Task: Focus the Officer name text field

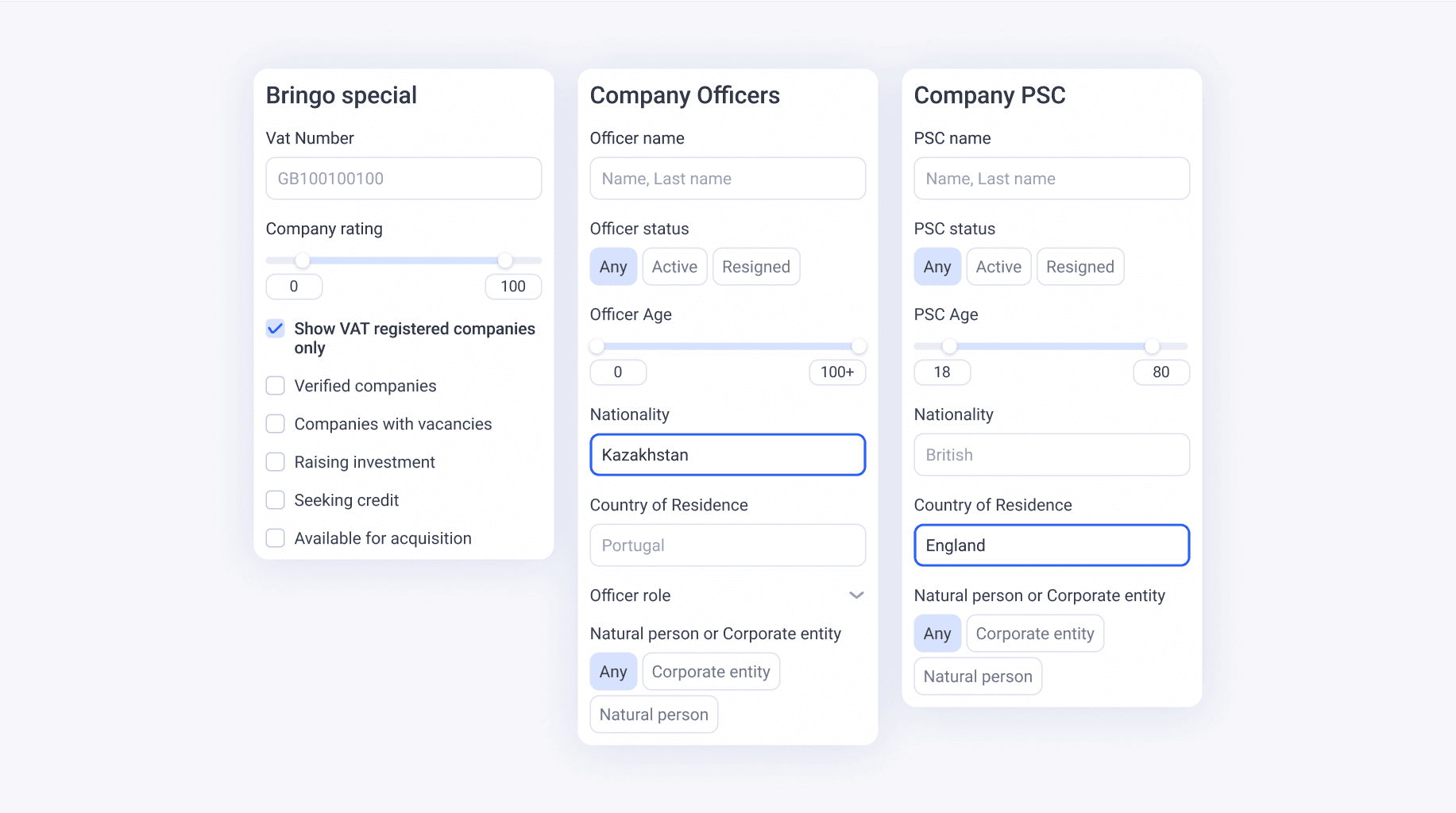Action: pyautogui.click(x=728, y=179)
